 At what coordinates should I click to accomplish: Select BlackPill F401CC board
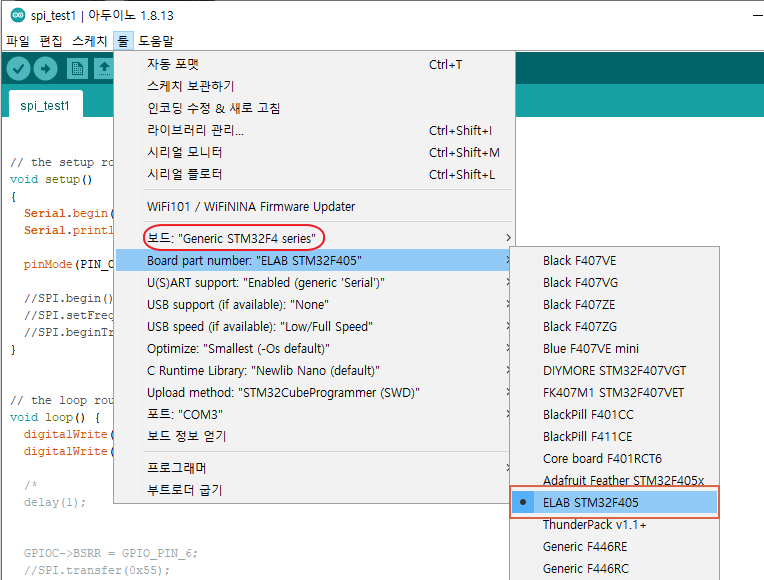tap(614, 414)
